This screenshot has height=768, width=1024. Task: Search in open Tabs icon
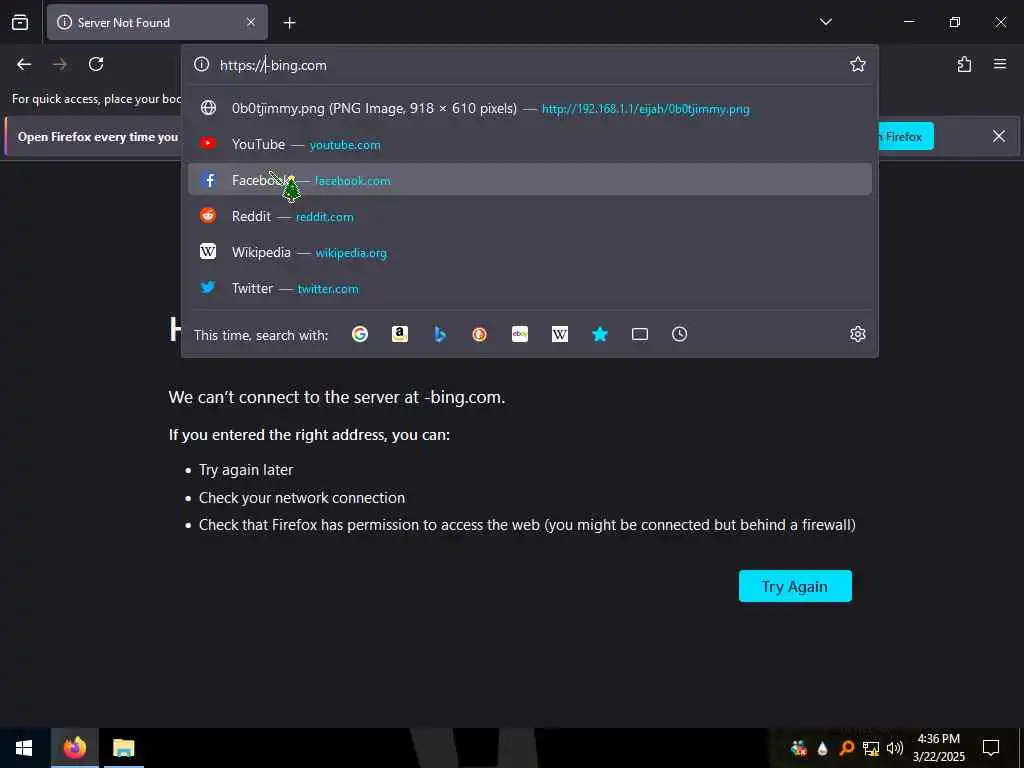tap(640, 334)
